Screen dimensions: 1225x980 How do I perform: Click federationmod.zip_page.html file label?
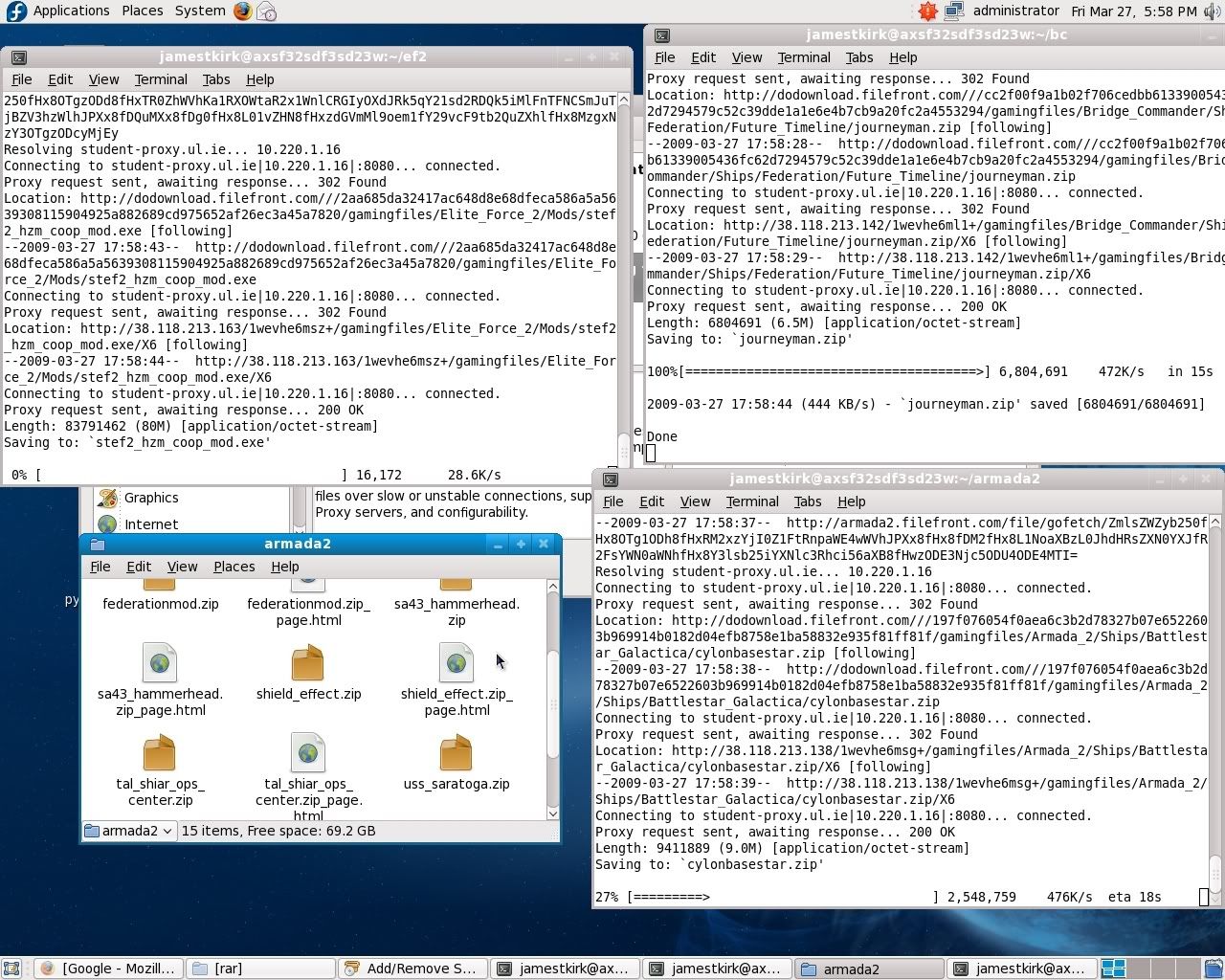pos(308,612)
